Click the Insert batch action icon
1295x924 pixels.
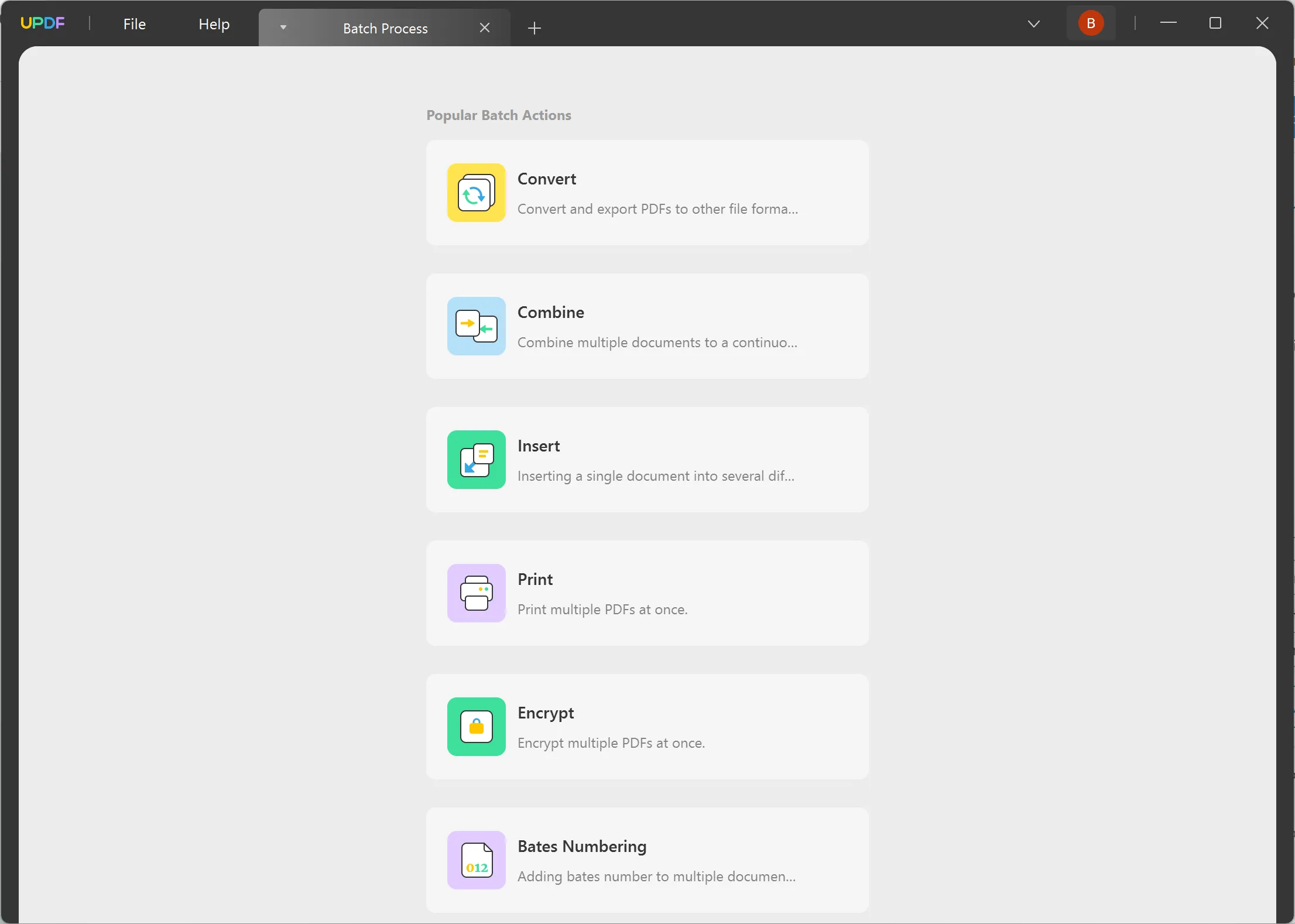tap(476, 458)
